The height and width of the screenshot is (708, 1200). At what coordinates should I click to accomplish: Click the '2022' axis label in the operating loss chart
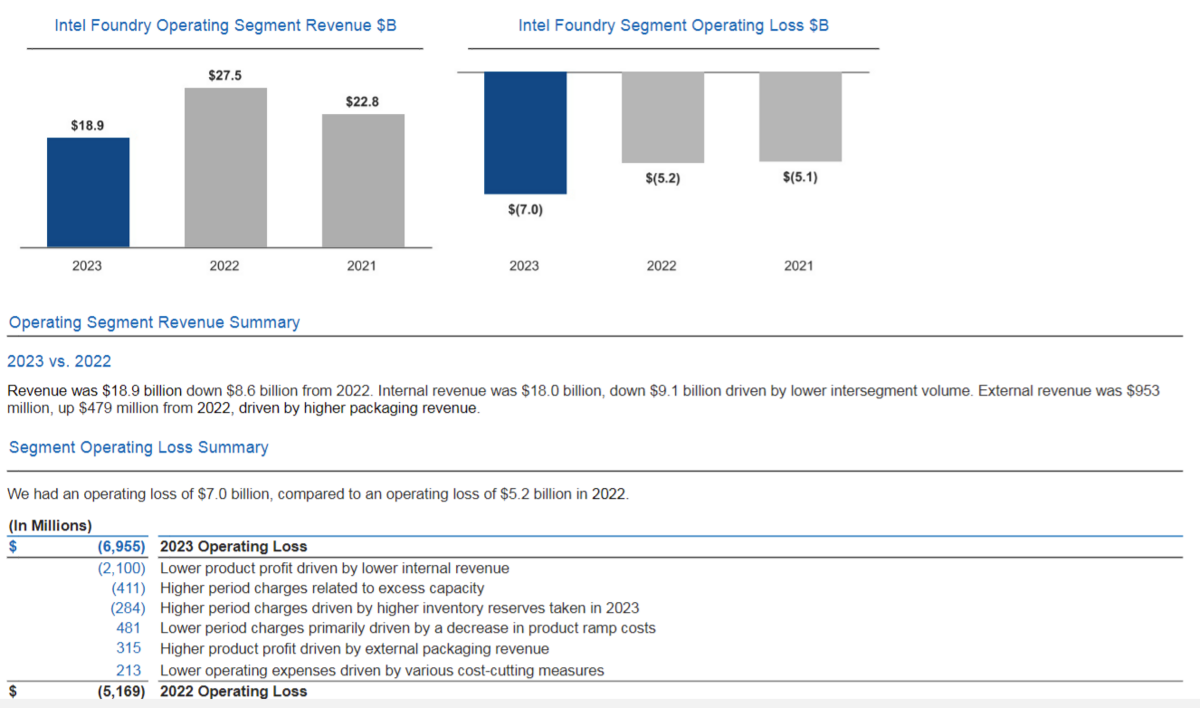(661, 266)
